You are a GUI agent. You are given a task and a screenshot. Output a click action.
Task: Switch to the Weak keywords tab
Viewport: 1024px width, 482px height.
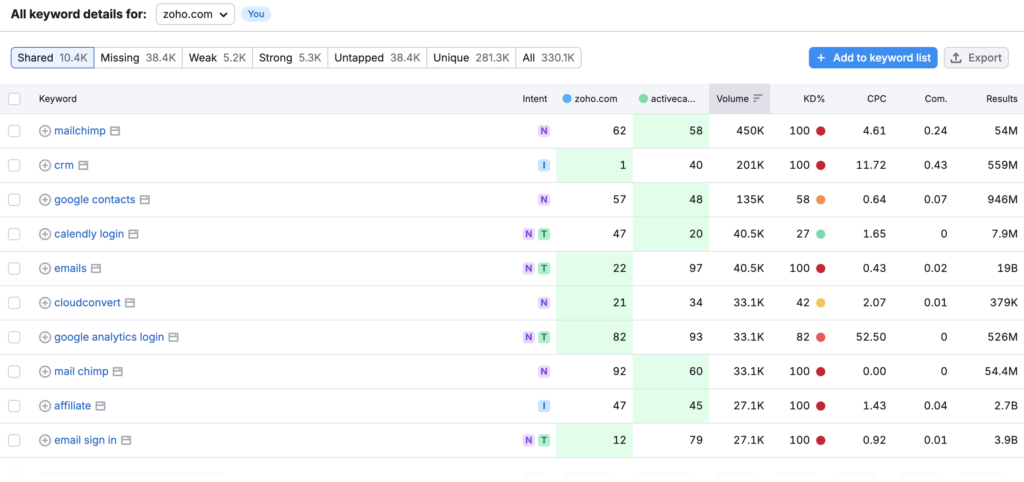point(217,57)
